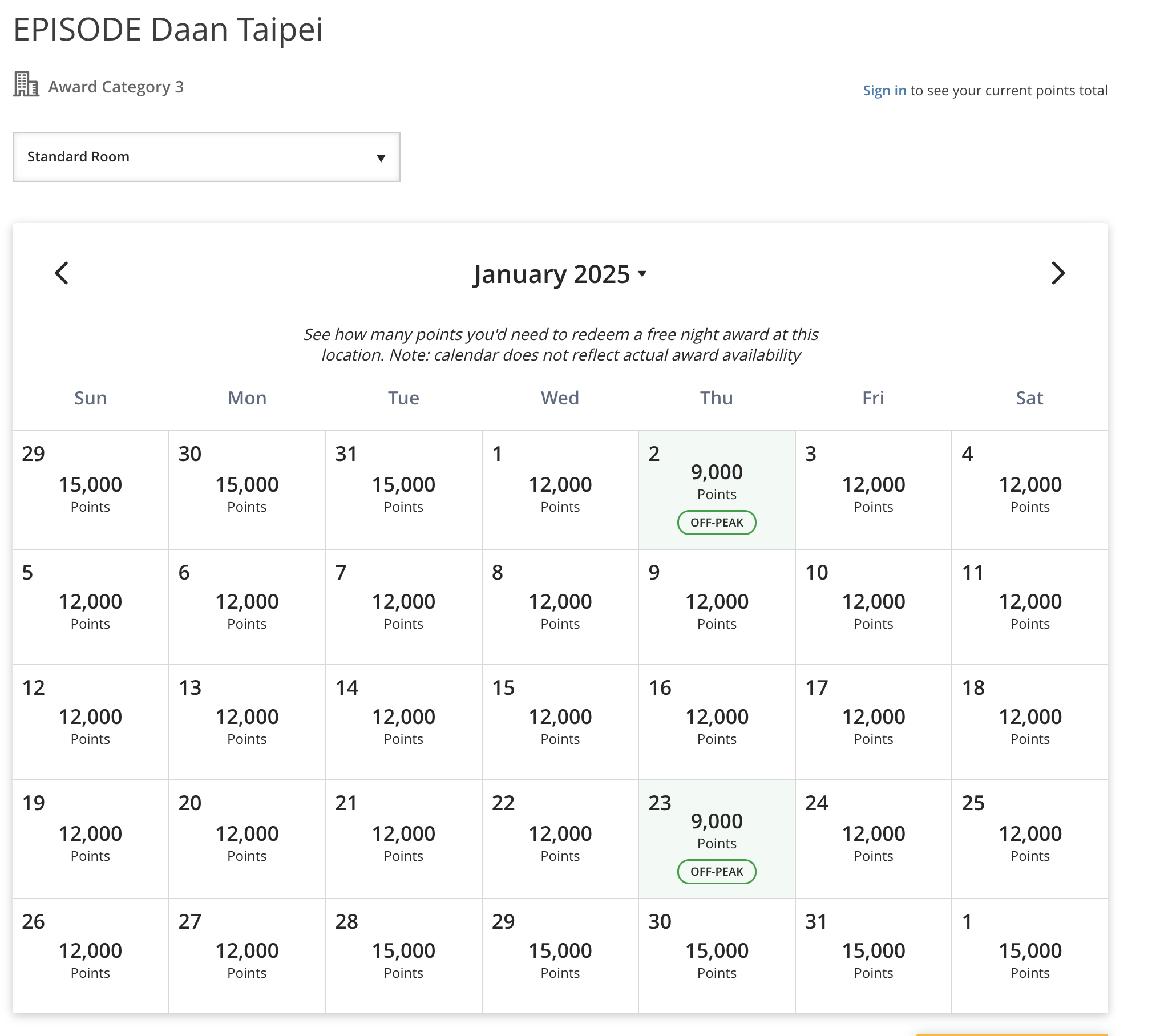Viewport: 1156px width, 1036px height.
Task: Click the Wed column header
Action: pos(560,398)
